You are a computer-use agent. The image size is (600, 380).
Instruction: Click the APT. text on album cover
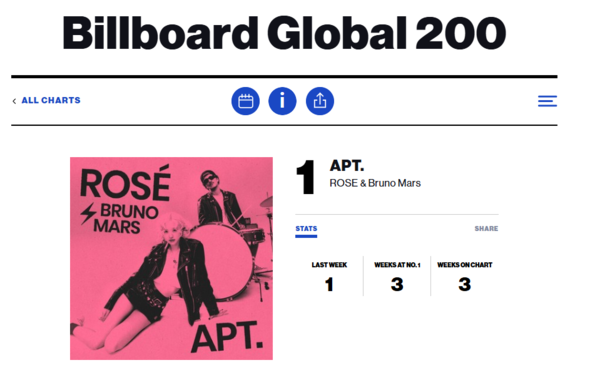point(227,338)
